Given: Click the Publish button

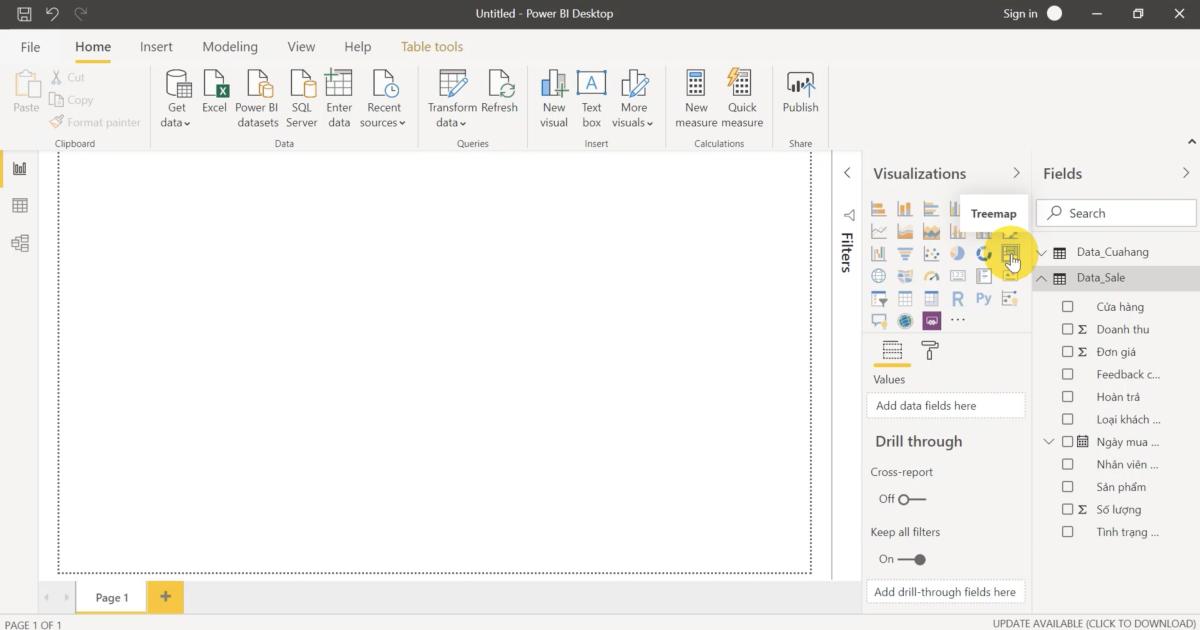Looking at the screenshot, I should click(x=800, y=97).
